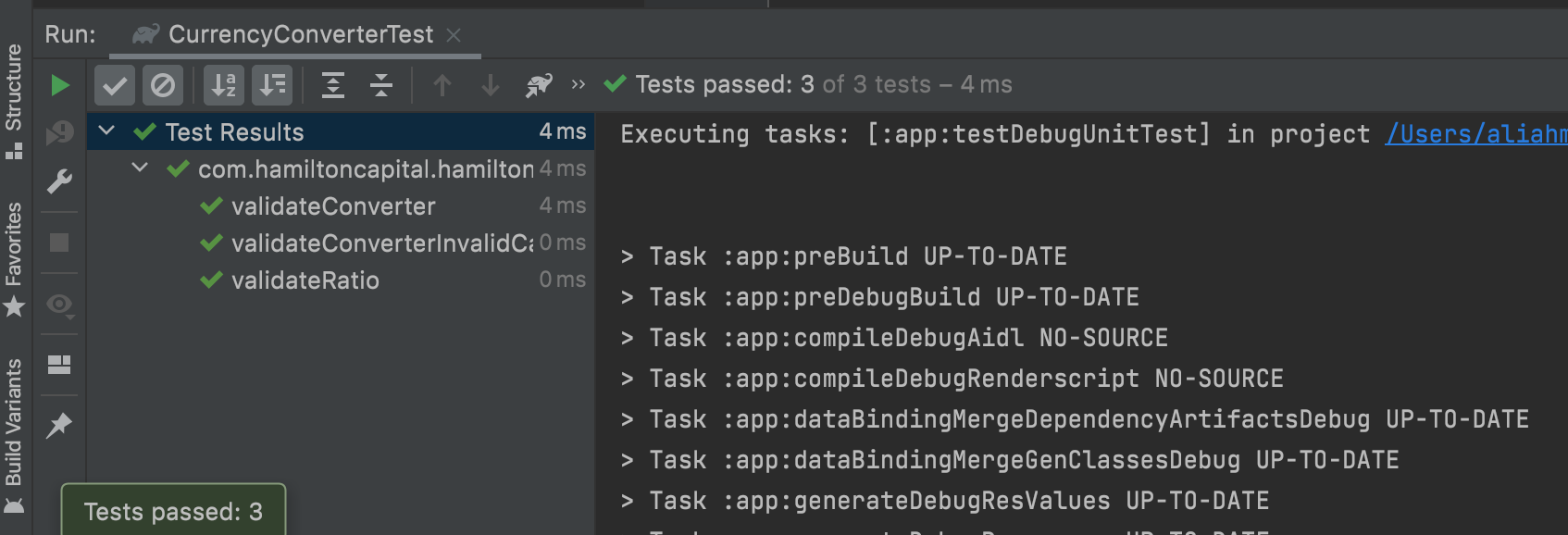Open the /Users/aliahm project path link

1476,134
